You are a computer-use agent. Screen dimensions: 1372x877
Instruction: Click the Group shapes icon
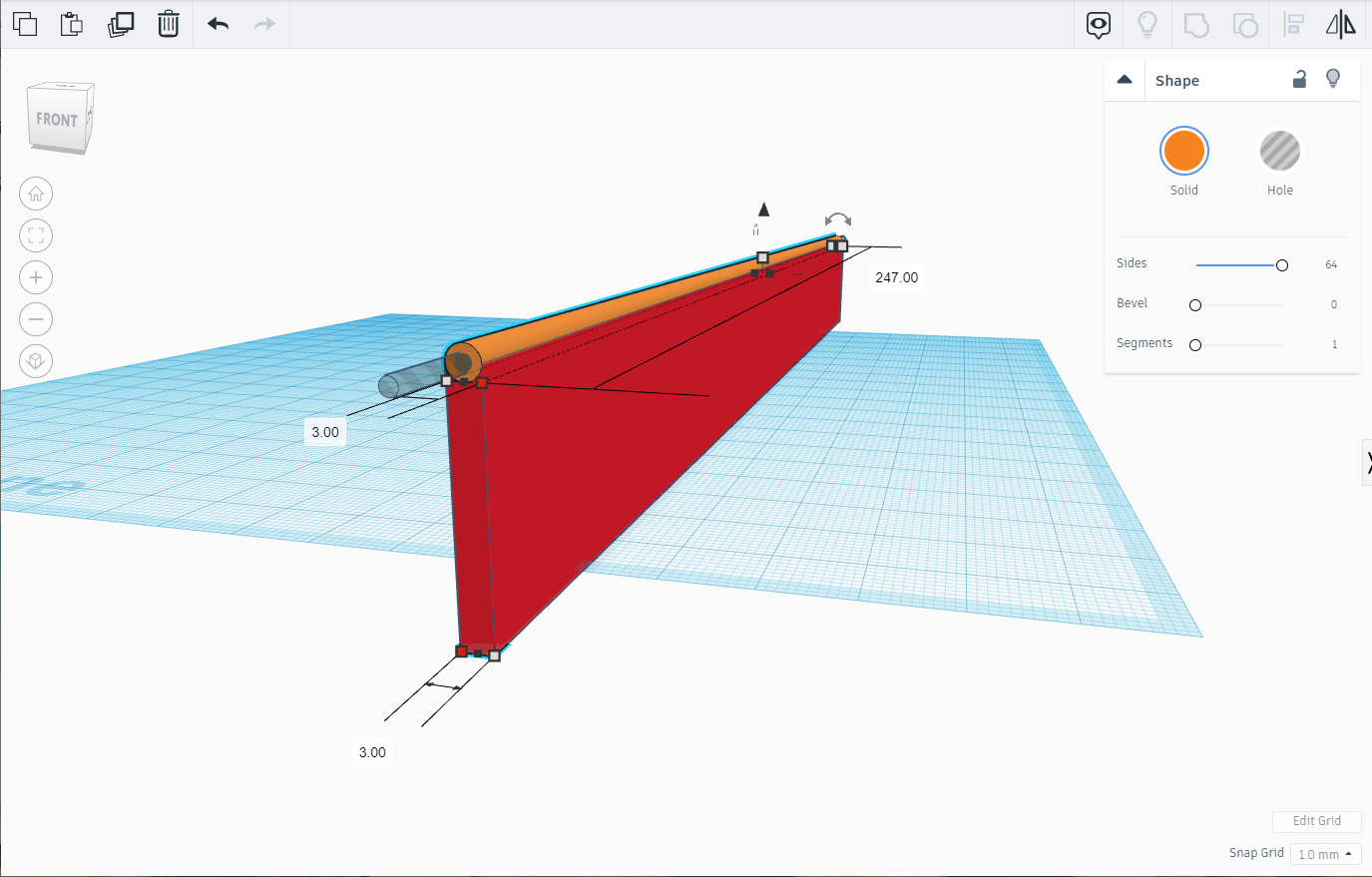pos(1196,25)
